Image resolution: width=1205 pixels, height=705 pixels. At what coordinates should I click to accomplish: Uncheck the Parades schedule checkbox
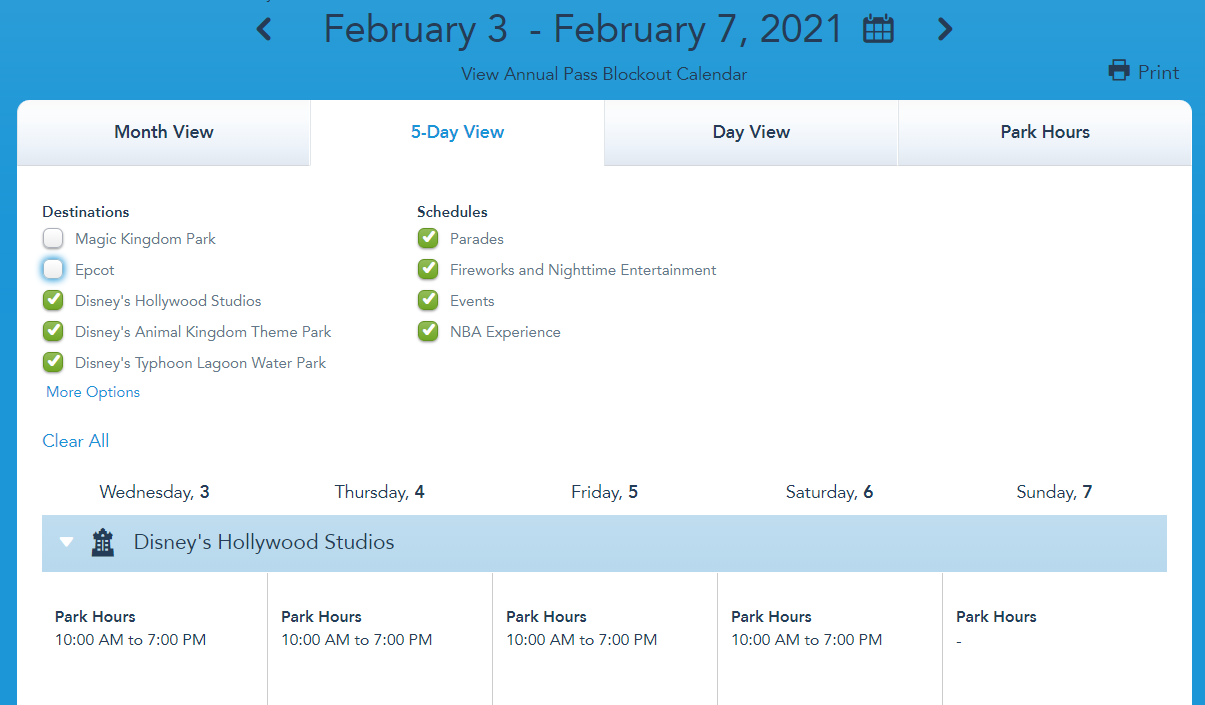[x=428, y=239]
